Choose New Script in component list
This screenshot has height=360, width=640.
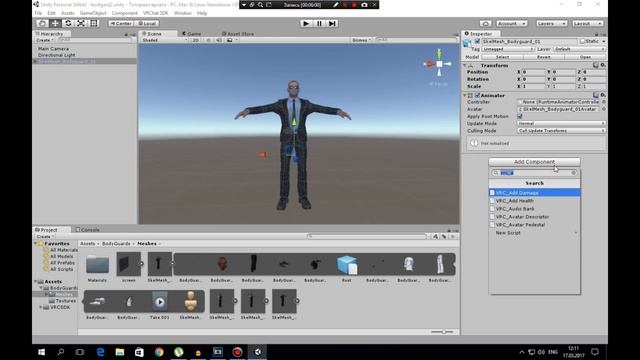[534, 233]
